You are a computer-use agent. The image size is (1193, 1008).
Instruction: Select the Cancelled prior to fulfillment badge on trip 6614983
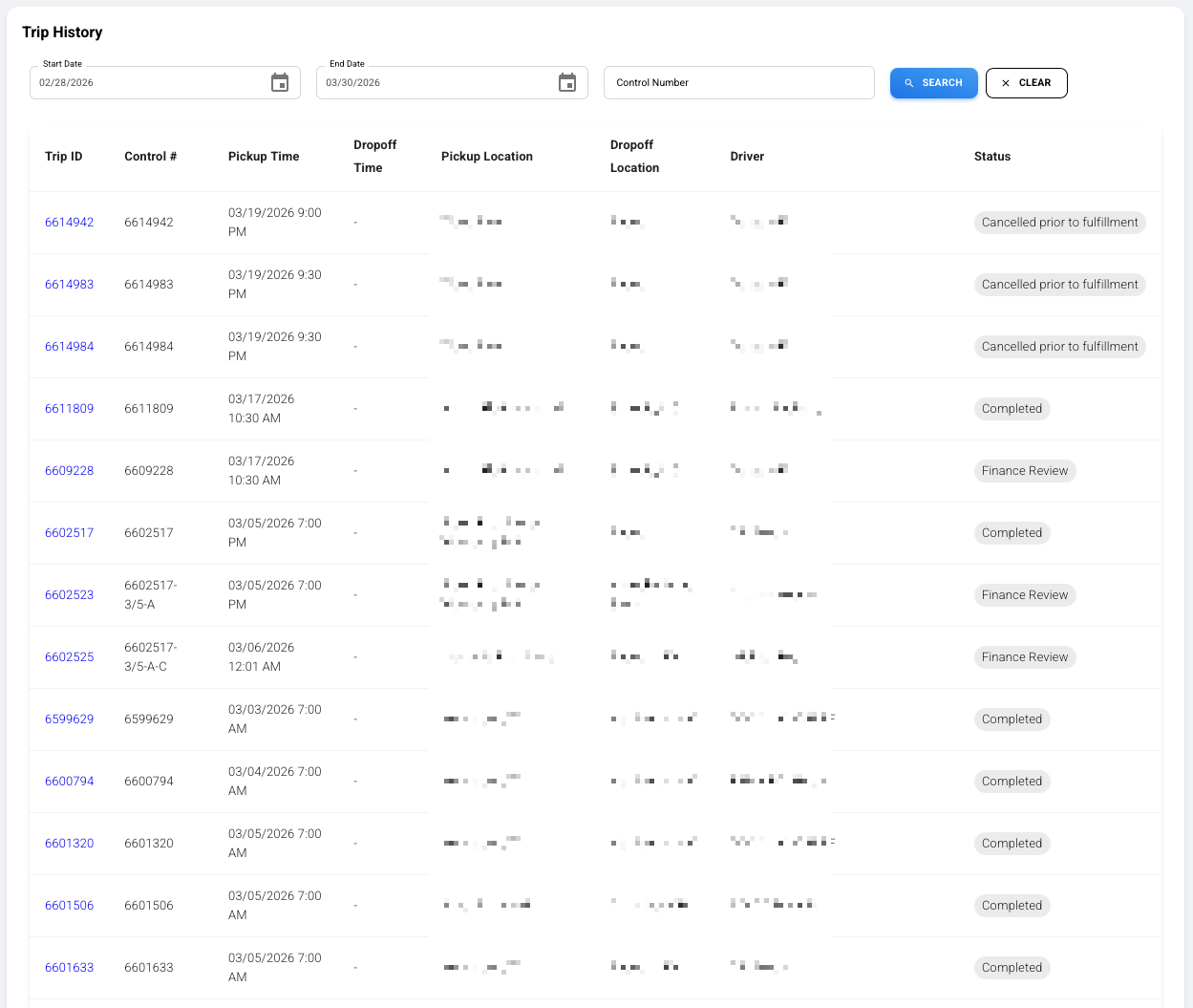click(1059, 284)
